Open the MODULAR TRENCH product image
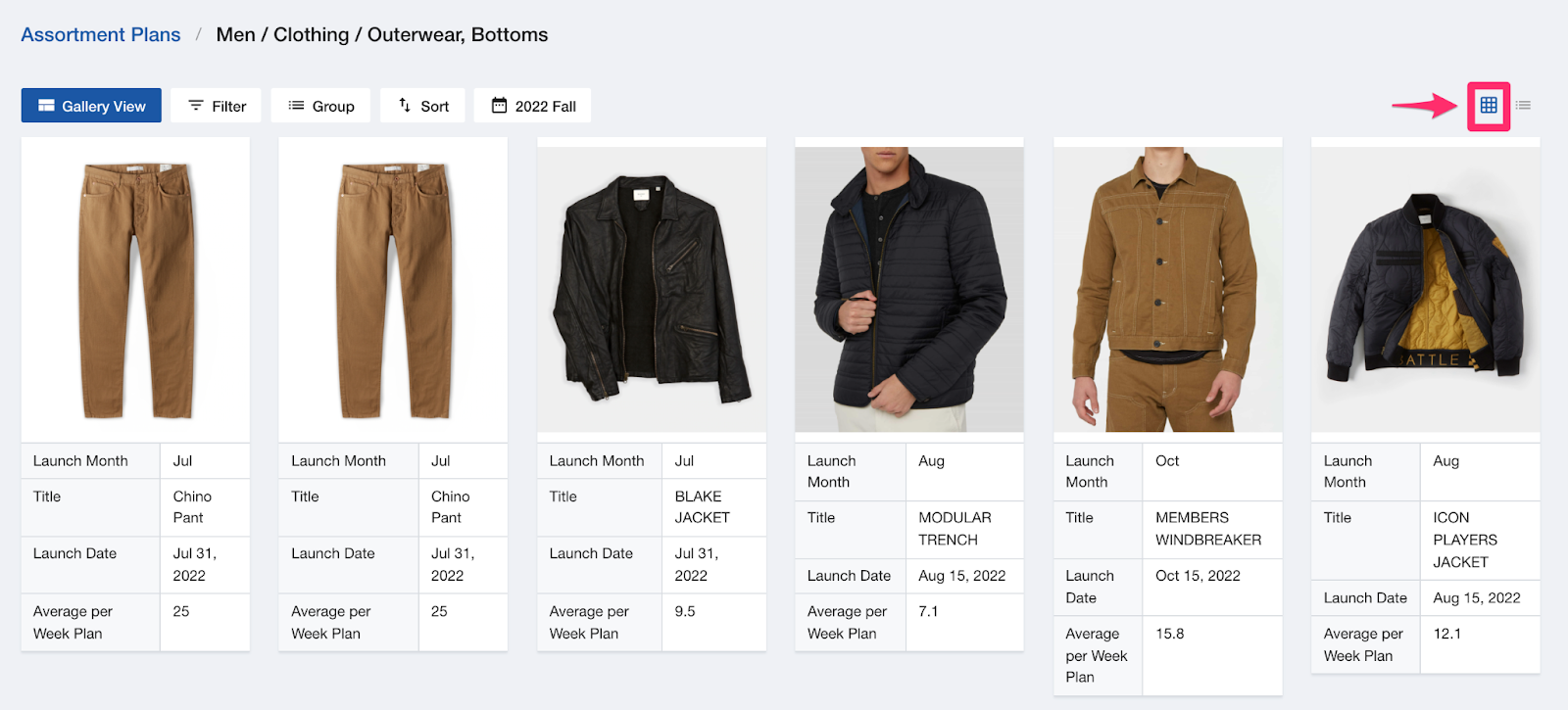 (x=909, y=290)
